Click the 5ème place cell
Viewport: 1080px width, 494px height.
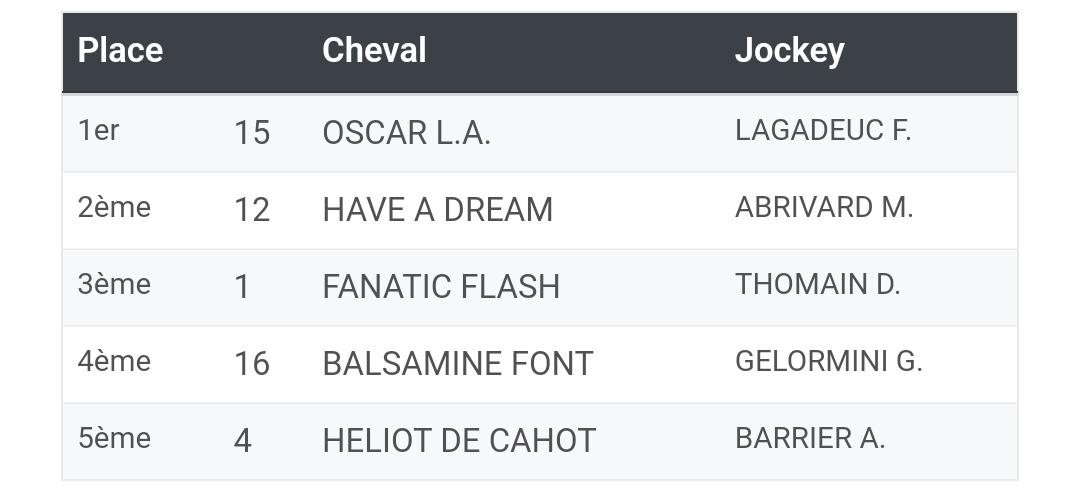pos(114,438)
